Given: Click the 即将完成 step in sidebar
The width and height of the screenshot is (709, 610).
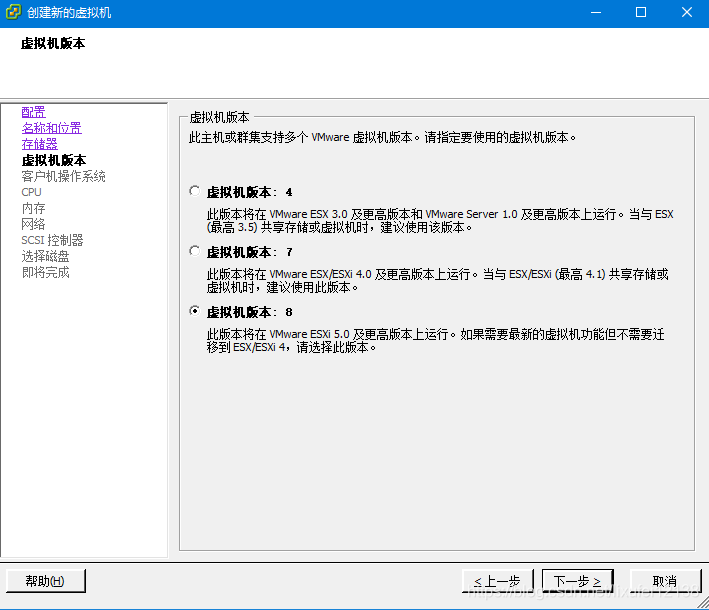Looking at the screenshot, I should pyautogui.click(x=45, y=272).
